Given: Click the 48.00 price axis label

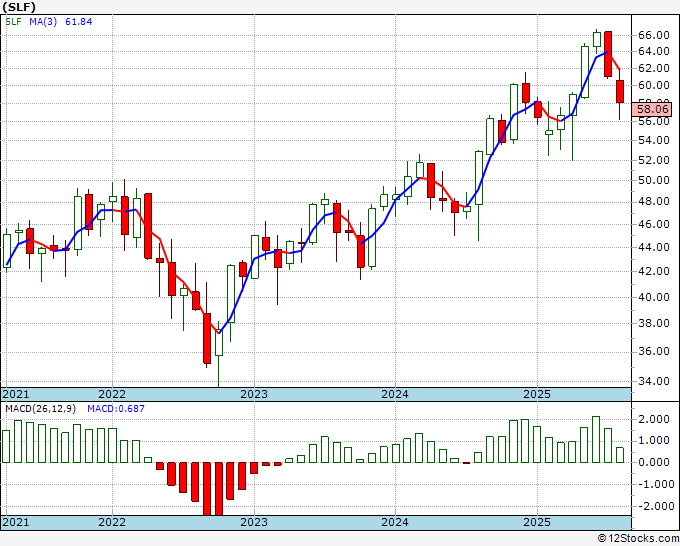Looking at the screenshot, I should (654, 201).
